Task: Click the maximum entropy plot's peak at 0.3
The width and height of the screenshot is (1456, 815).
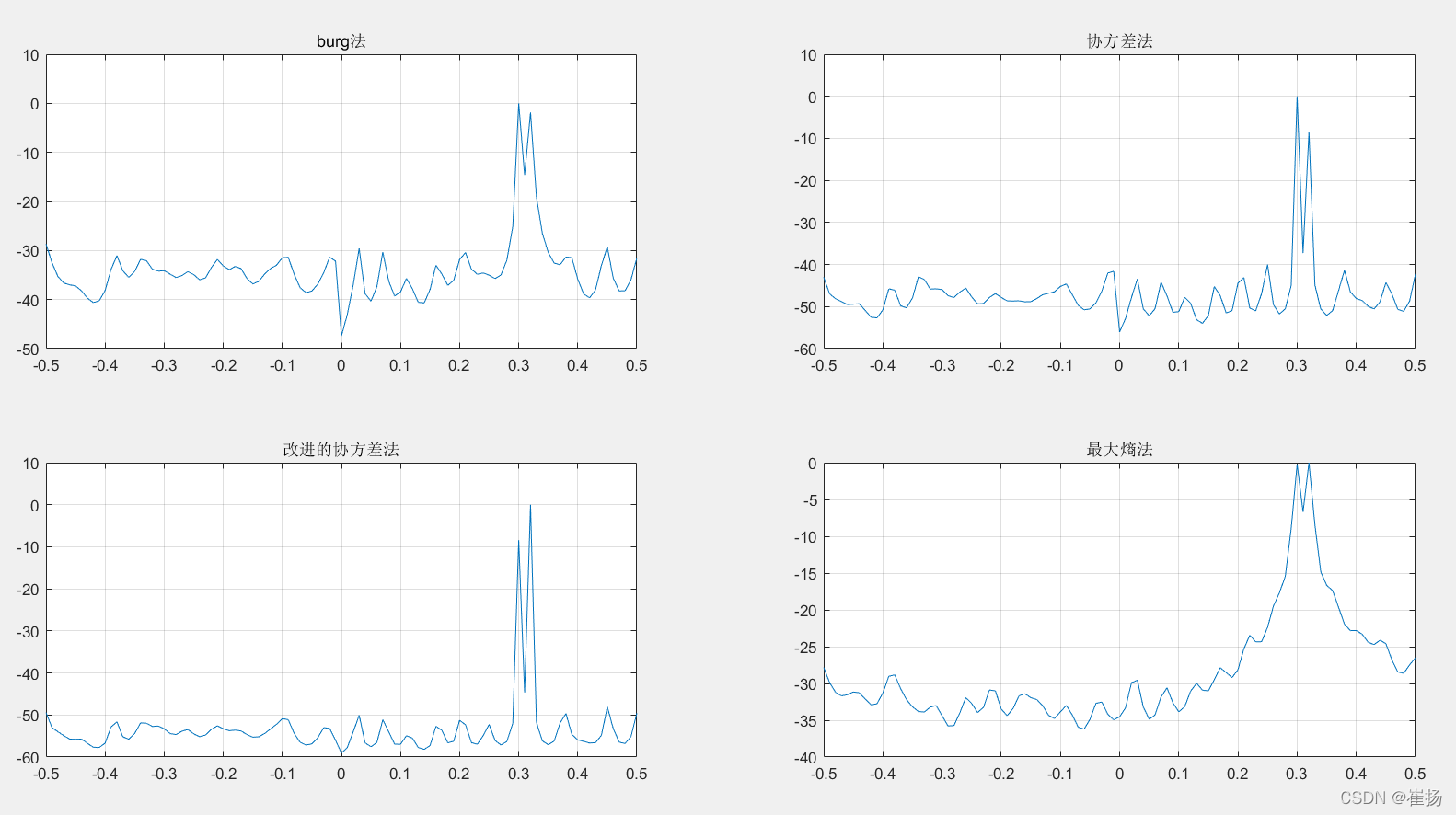Action: coord(1297,464)
